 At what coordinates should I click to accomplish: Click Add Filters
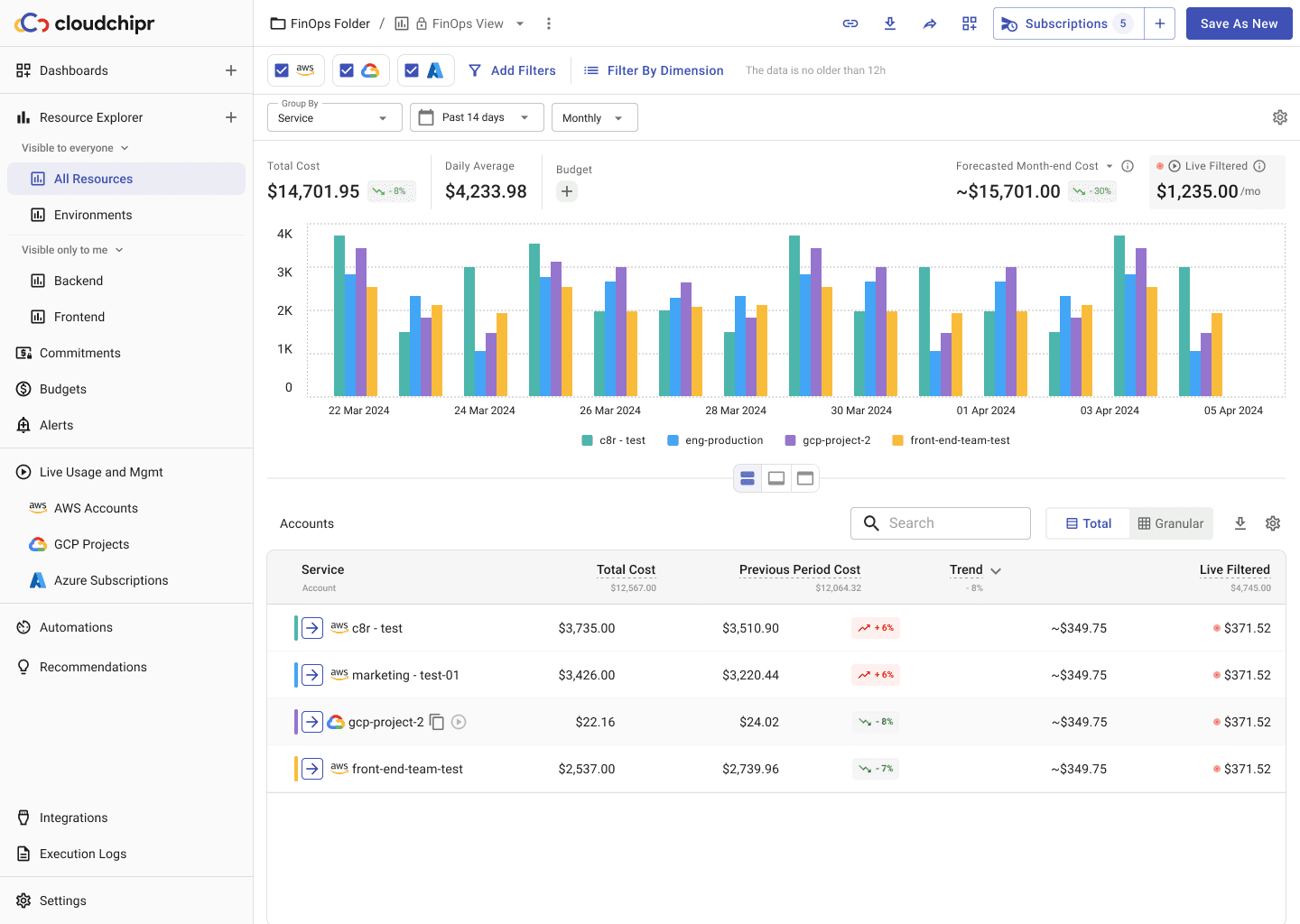tap(512, 70)
